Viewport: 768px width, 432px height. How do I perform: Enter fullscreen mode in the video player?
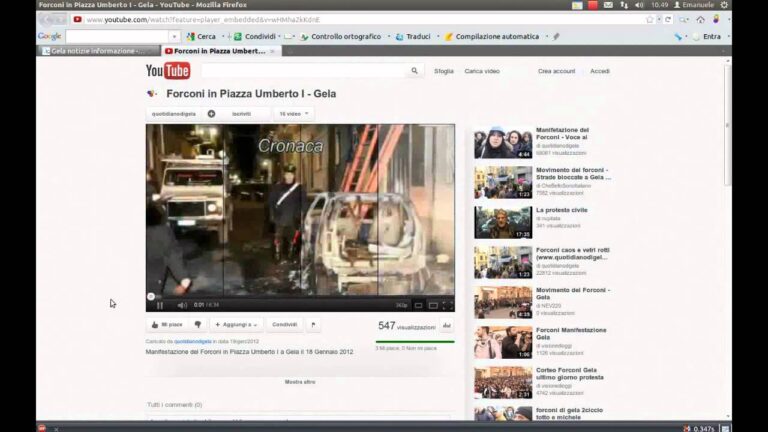click(447, 305)
